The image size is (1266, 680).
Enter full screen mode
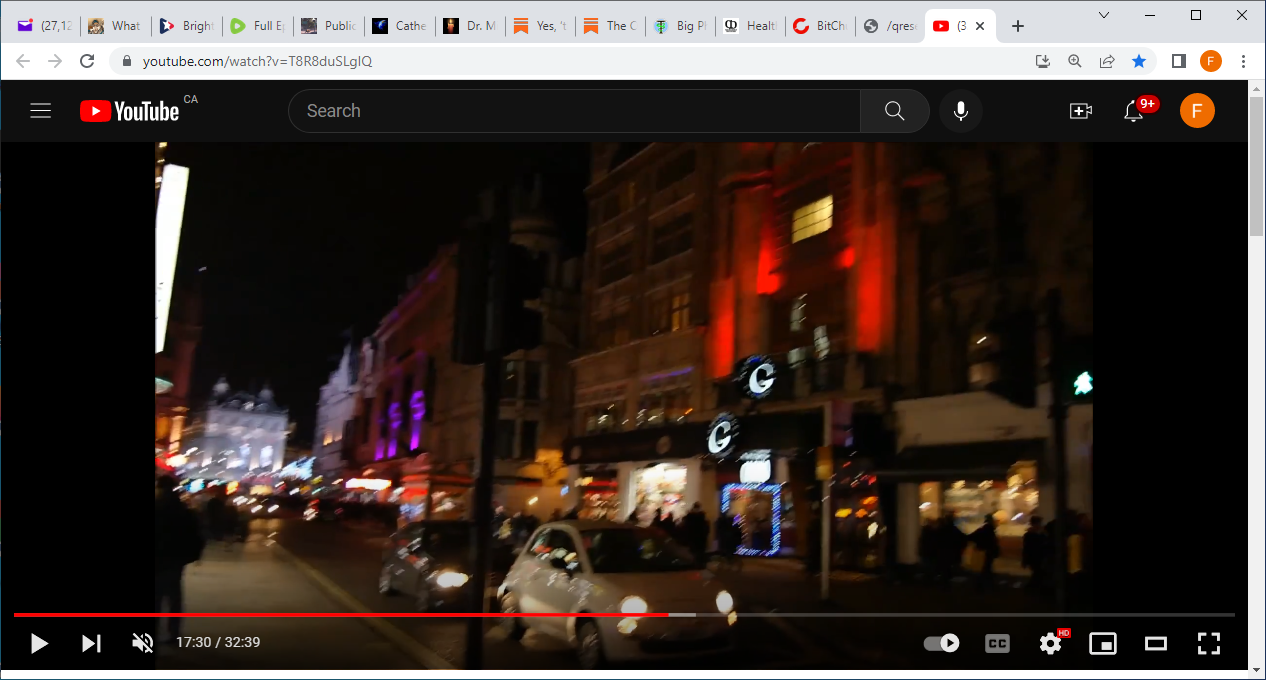tap(1209, 643)
